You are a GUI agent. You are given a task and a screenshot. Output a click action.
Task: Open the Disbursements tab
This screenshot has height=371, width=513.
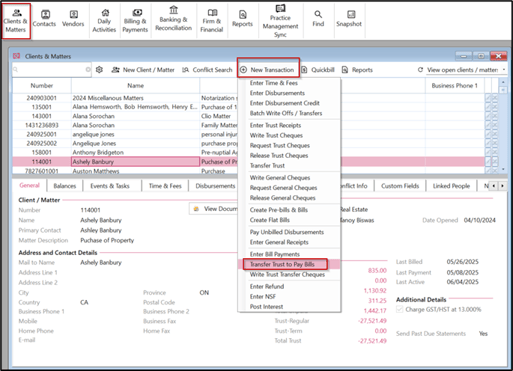[215, 186]
